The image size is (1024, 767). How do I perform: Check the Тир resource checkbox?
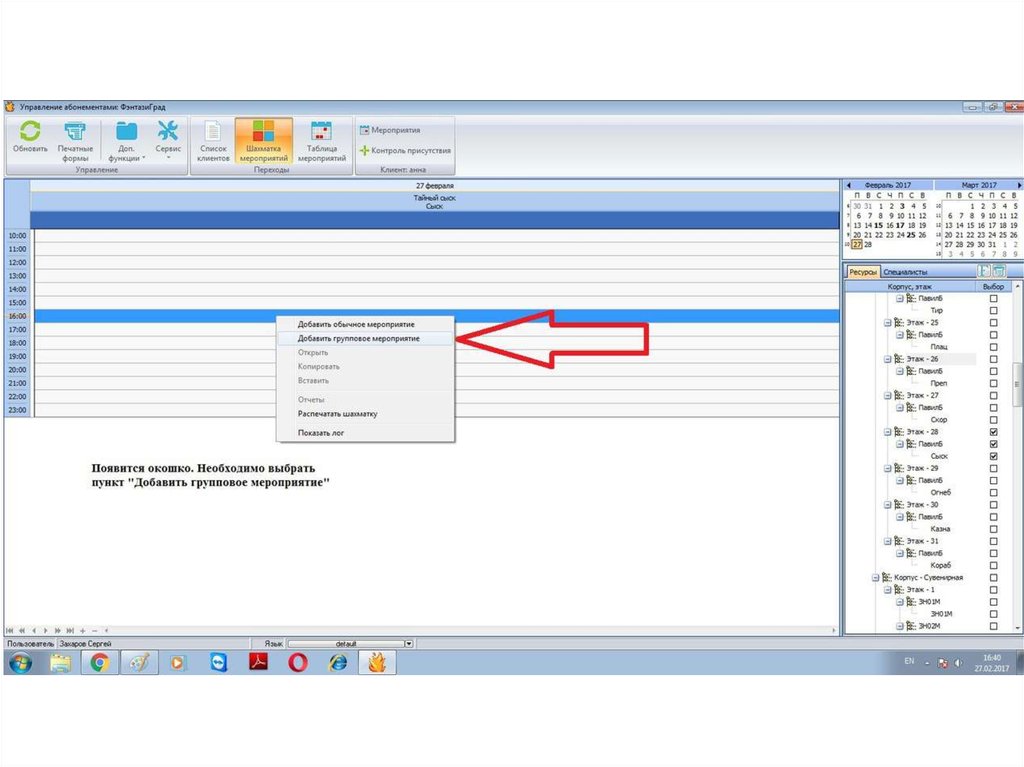(993, 311)
